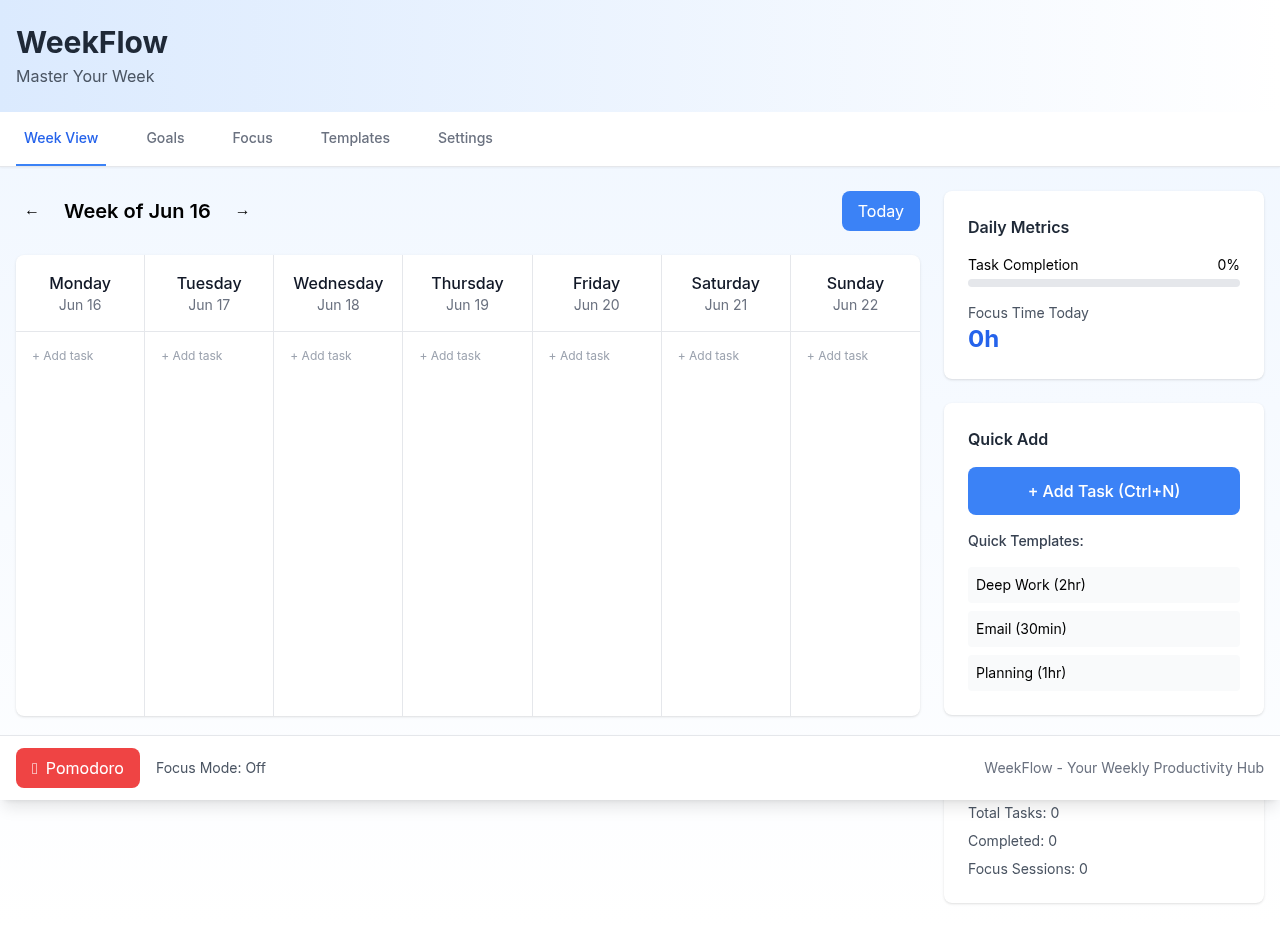Add a task to Thursday Jun 19
Screen dimensions: 1280x927
(x=450, y=356)
